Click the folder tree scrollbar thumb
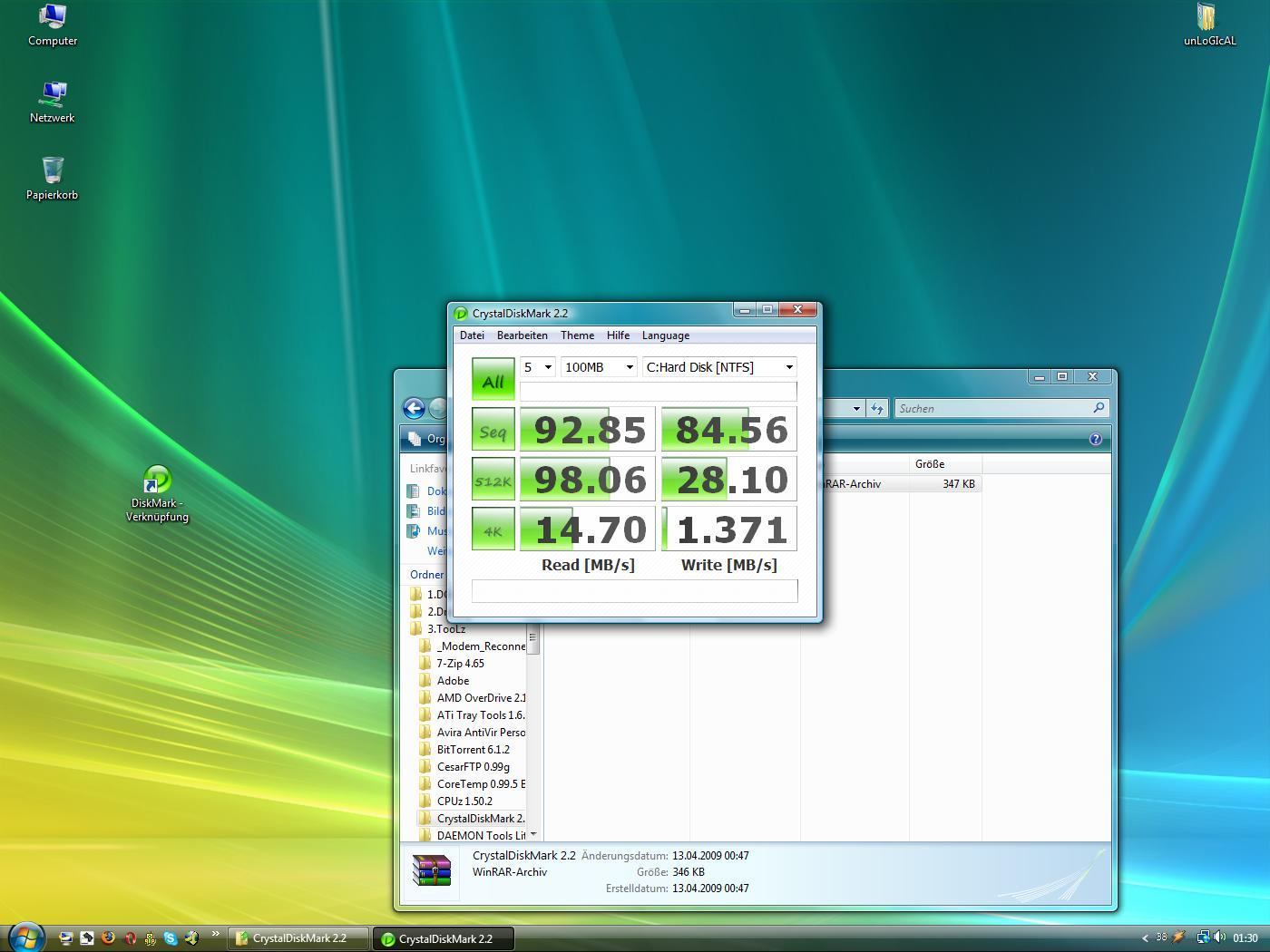The height and width of the screenshot is (952, 1270). pyautogui.click(x=532, y=638)
